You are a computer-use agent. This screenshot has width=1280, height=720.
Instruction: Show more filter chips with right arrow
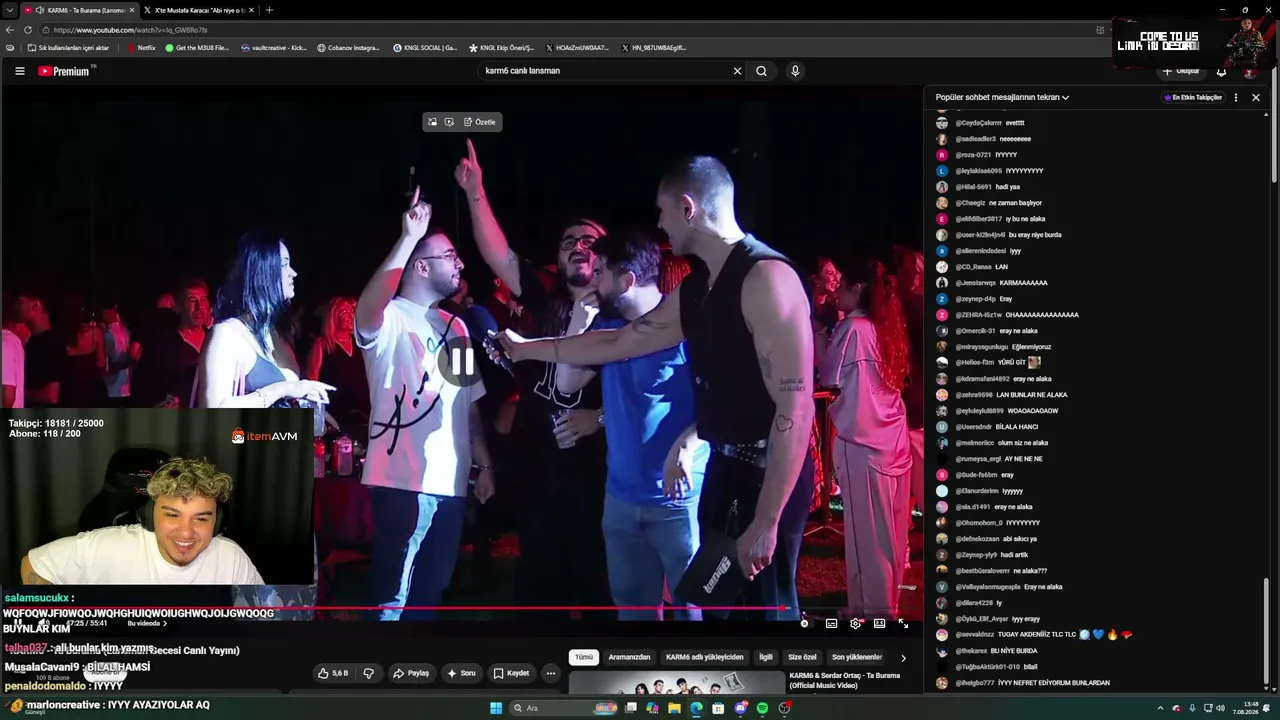tap(903, 657)
